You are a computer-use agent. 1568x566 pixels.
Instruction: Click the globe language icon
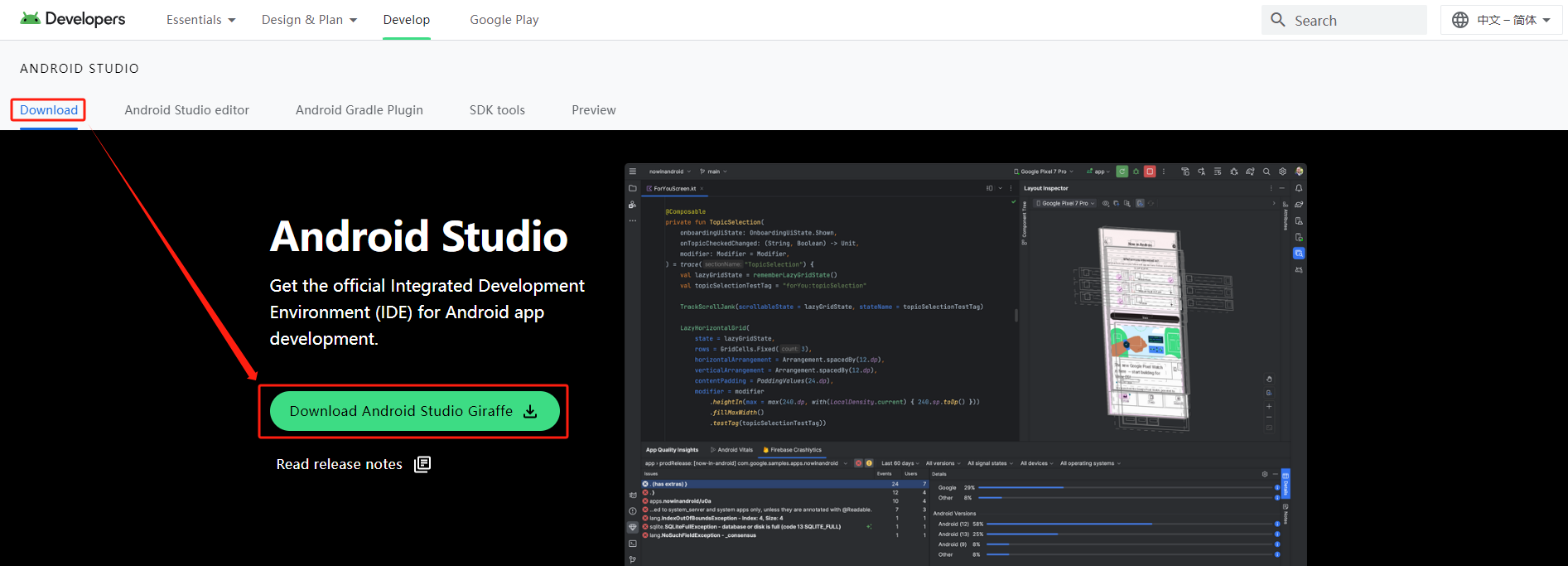pos(1460,20)
